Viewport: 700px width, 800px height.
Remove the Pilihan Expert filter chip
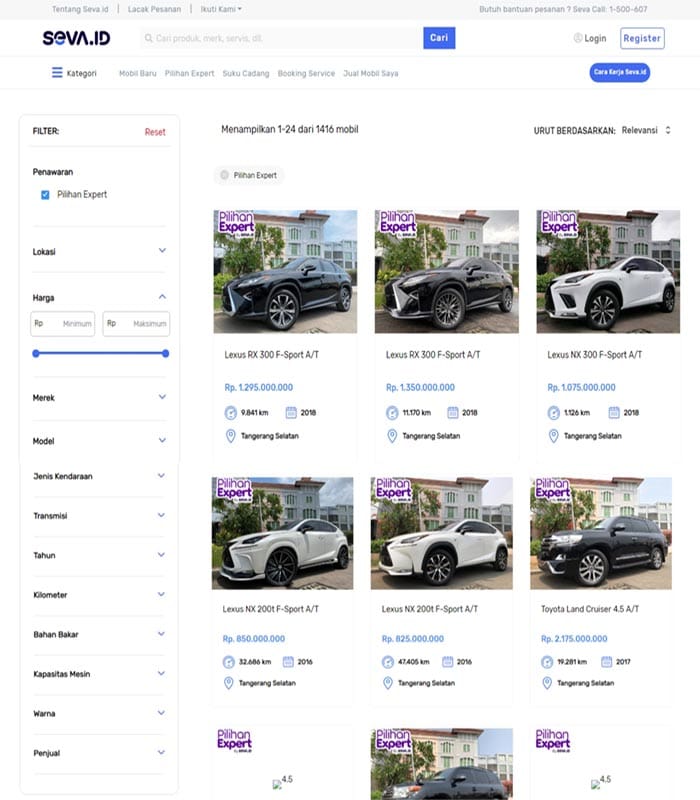click(224, 175)
